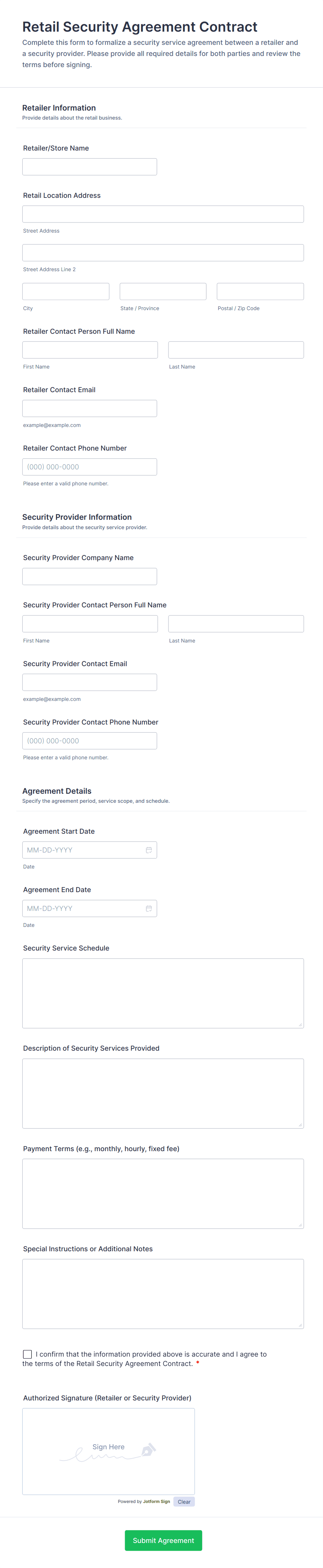Open the Agreement End Date calendar icon
The height and width of the screenshot is (1568, 323).
tap(148, 908)
